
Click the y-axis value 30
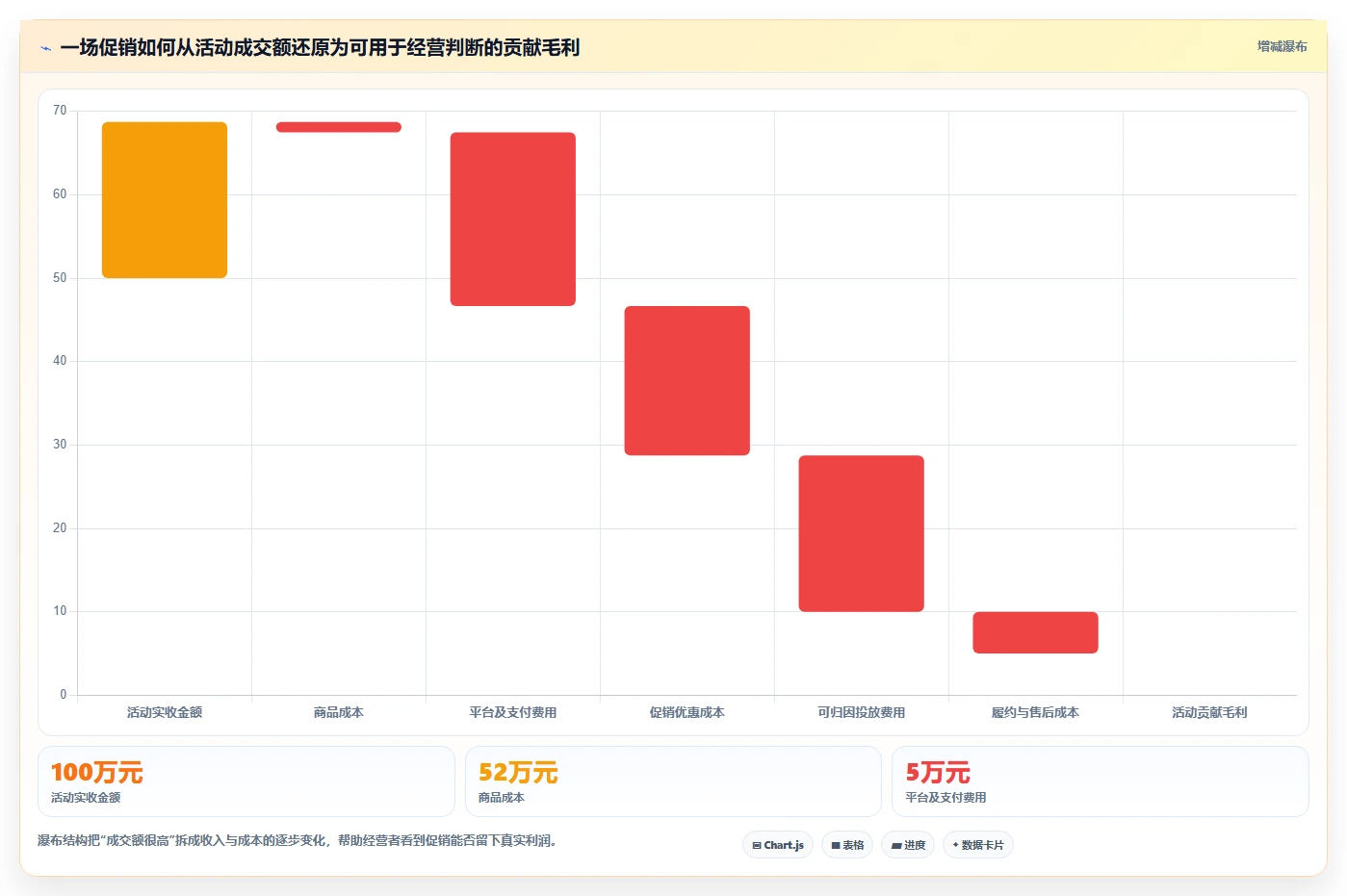pyautogui.click(x=60, y=445)
